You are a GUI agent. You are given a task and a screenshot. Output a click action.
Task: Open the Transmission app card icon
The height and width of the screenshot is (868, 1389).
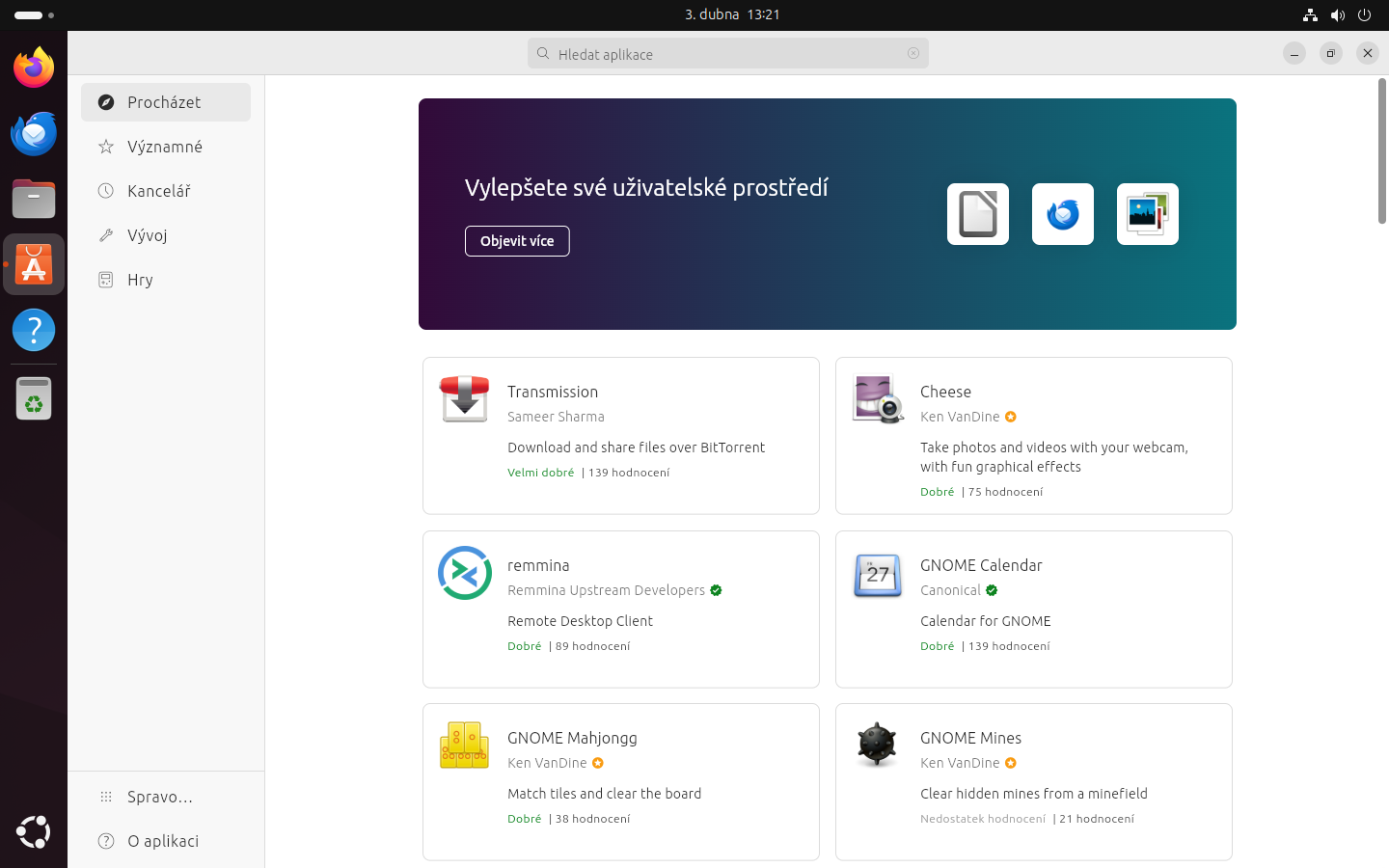(x=464, y=399)
